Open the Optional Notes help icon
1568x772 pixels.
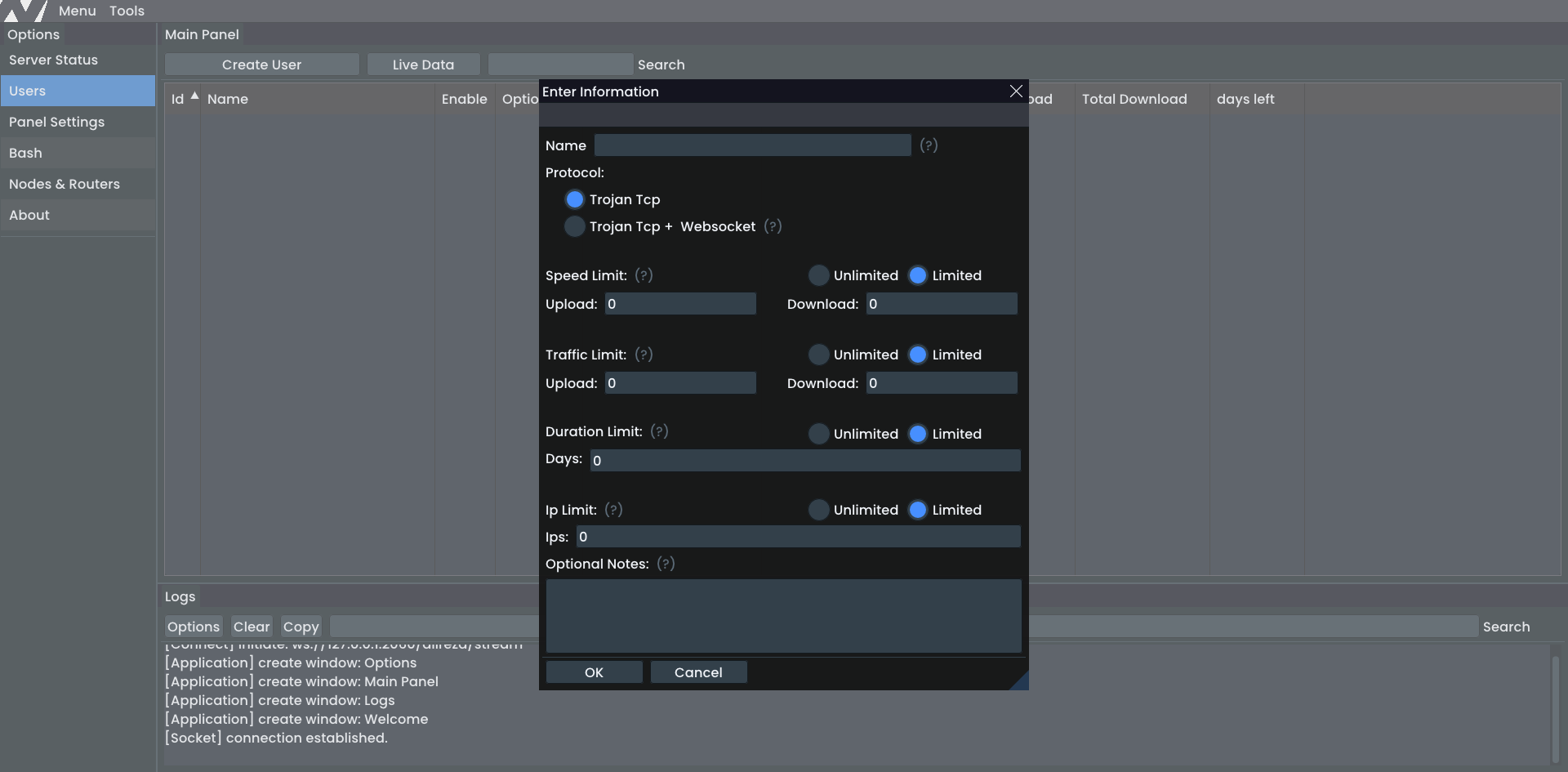666,564
